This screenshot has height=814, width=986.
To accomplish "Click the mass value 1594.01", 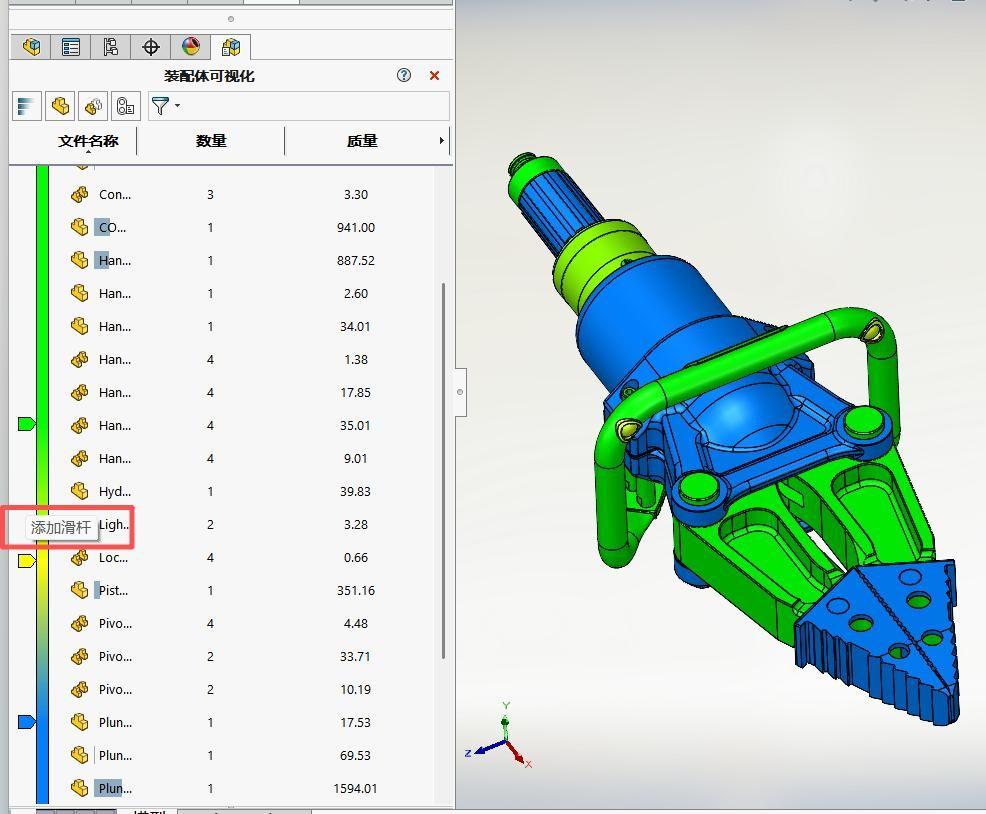I will point(355,788).
